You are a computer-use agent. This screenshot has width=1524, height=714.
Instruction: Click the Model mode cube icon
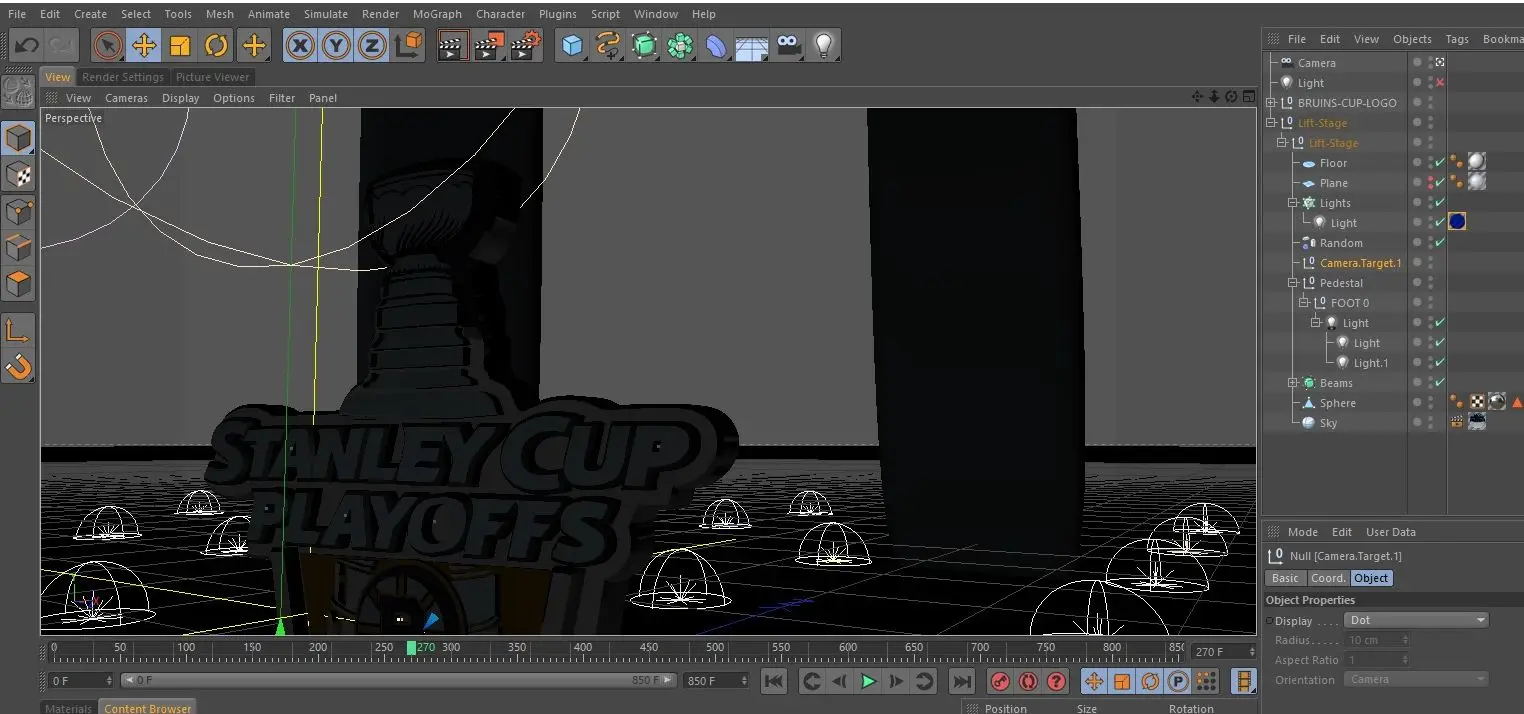[x=19, y=138]
